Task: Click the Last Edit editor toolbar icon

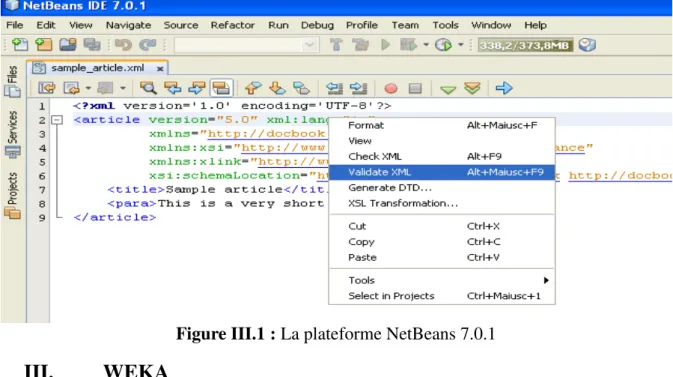Action: pos(46,88)
